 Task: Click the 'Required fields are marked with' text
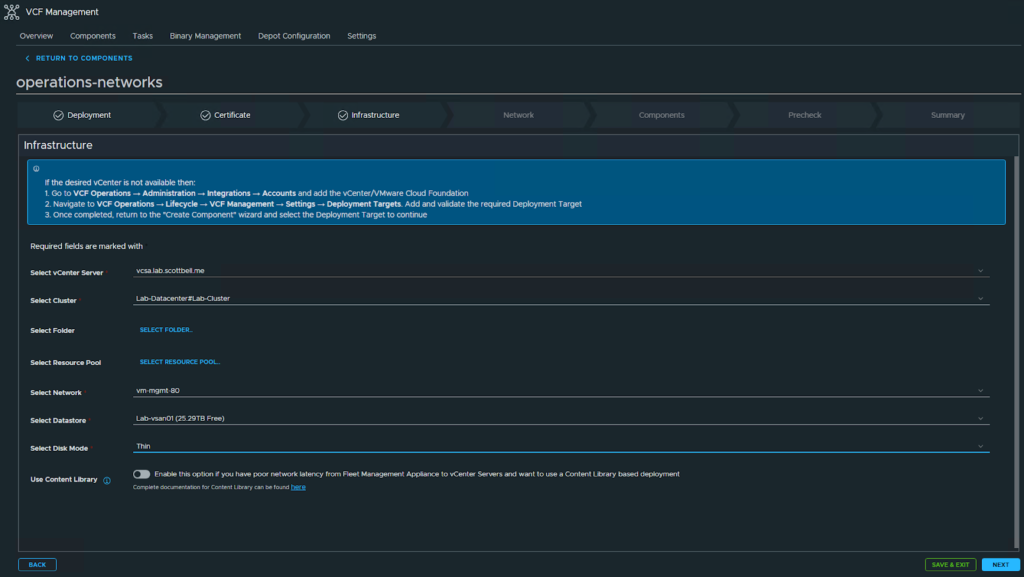[86, 246]
